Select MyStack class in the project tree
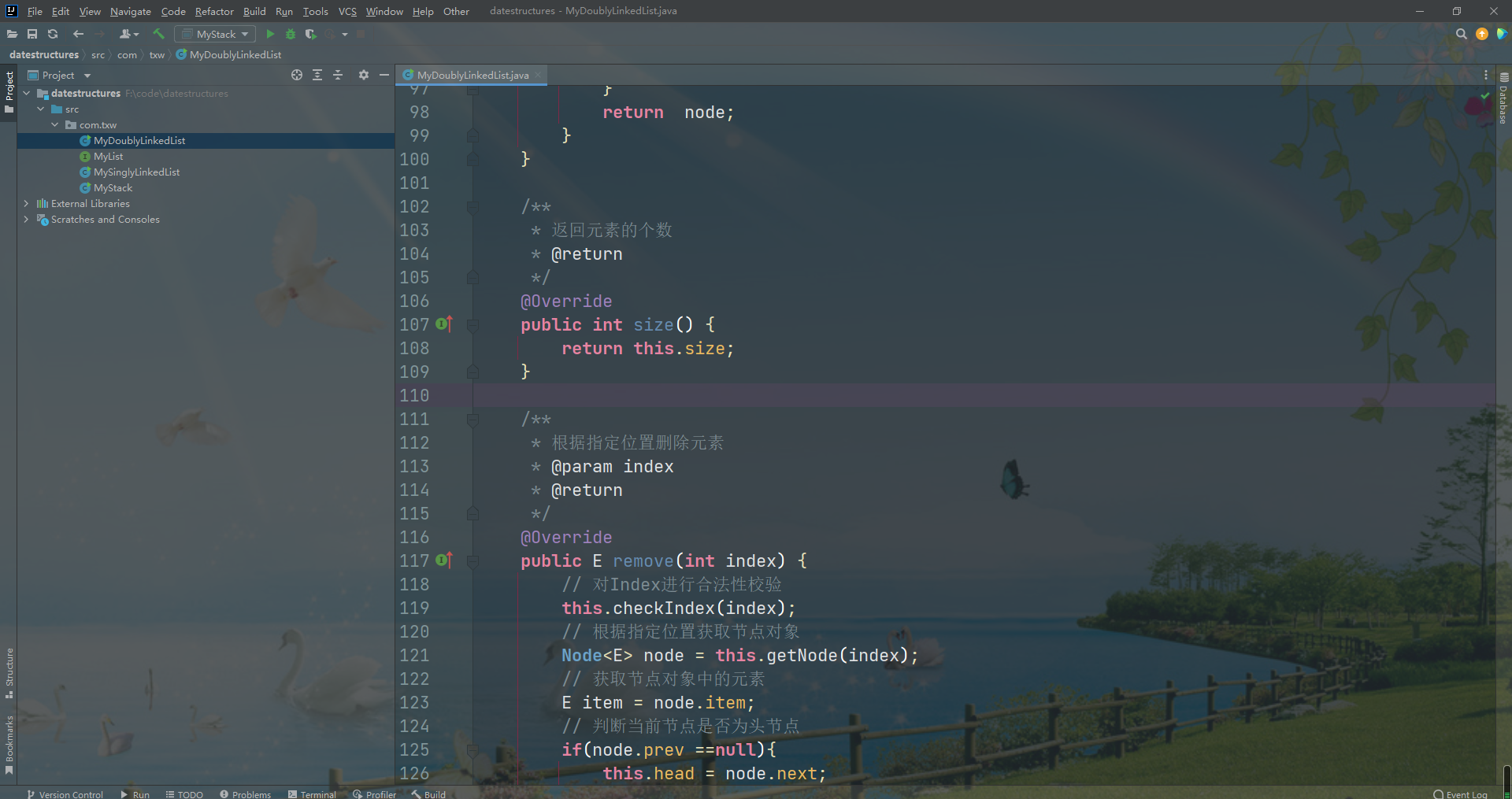1512x799 pixels. (x=113, y=187)
